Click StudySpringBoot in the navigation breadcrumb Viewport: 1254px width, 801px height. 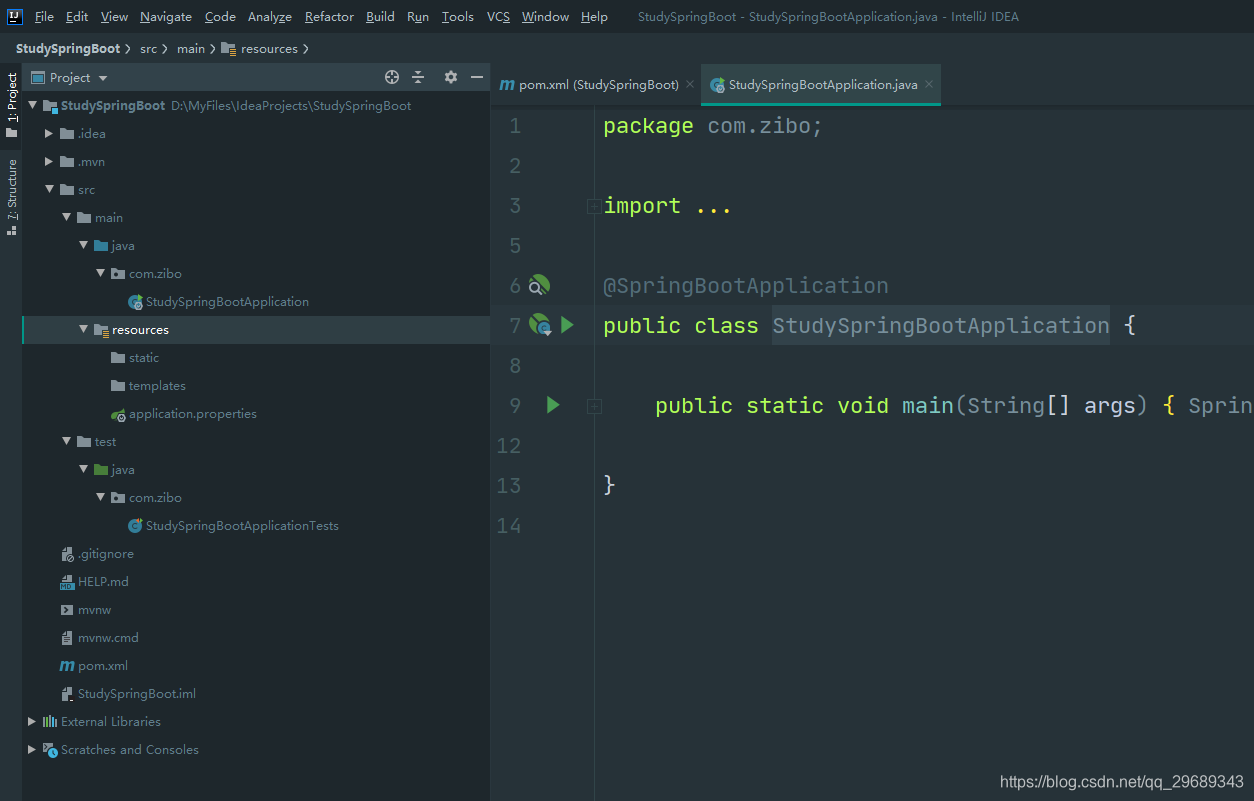point(68,48)
